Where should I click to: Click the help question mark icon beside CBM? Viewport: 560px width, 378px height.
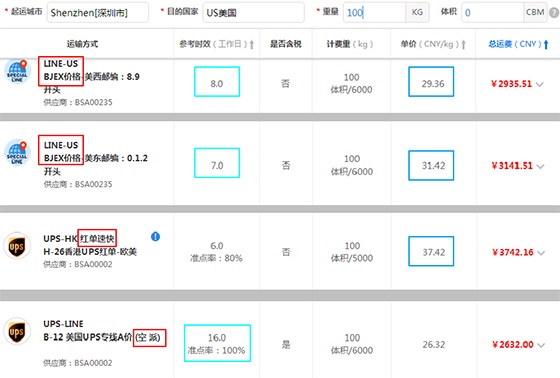pos(554,13)
